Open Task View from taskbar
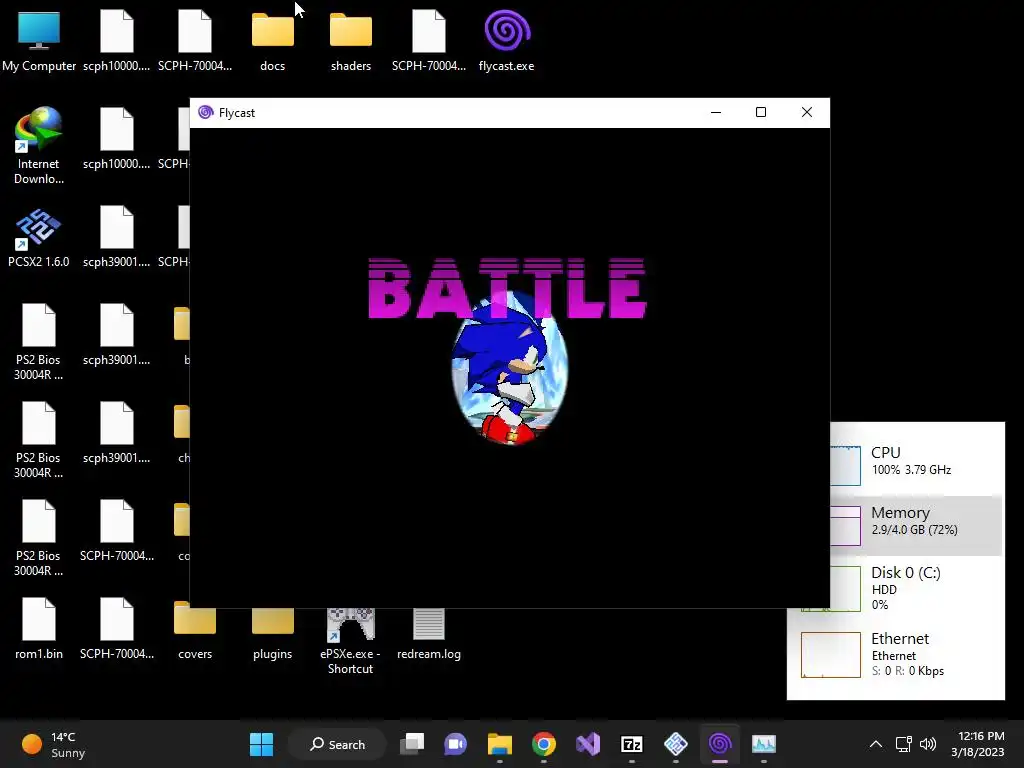Viewport: 1024px width, 768px height. pos(412,744)
